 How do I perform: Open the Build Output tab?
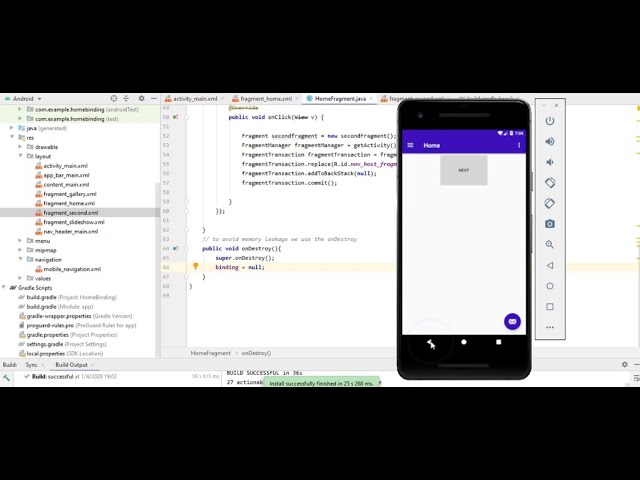click(71, 364)
